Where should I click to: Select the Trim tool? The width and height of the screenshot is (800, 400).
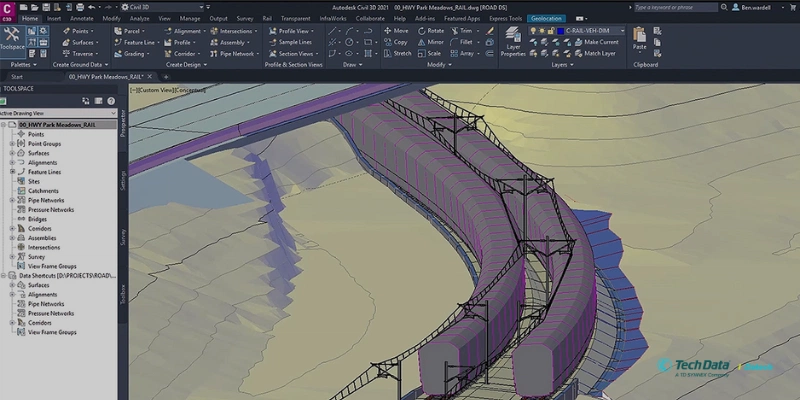pyautogui.click(x=462, y=31)
